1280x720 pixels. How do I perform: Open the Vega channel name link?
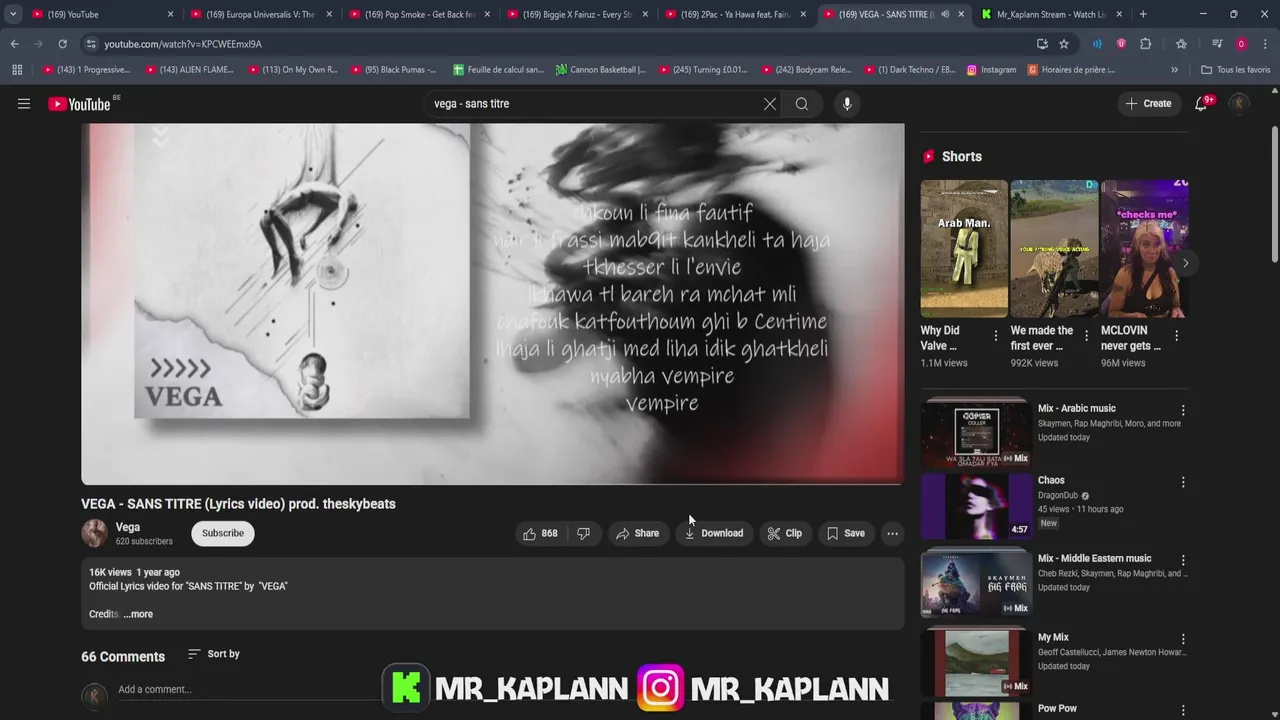coord(128,527)
